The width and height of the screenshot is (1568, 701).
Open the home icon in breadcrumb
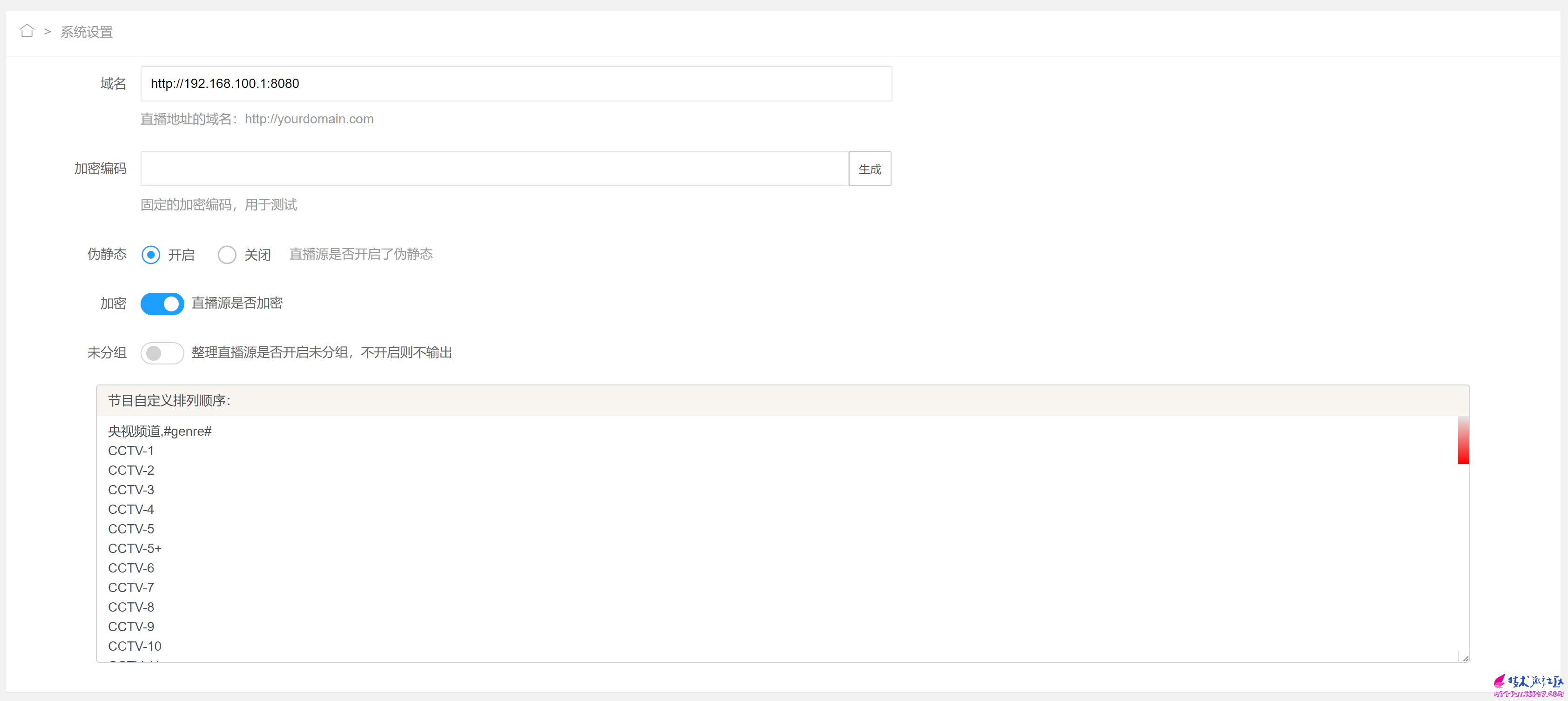click(27, 31)
